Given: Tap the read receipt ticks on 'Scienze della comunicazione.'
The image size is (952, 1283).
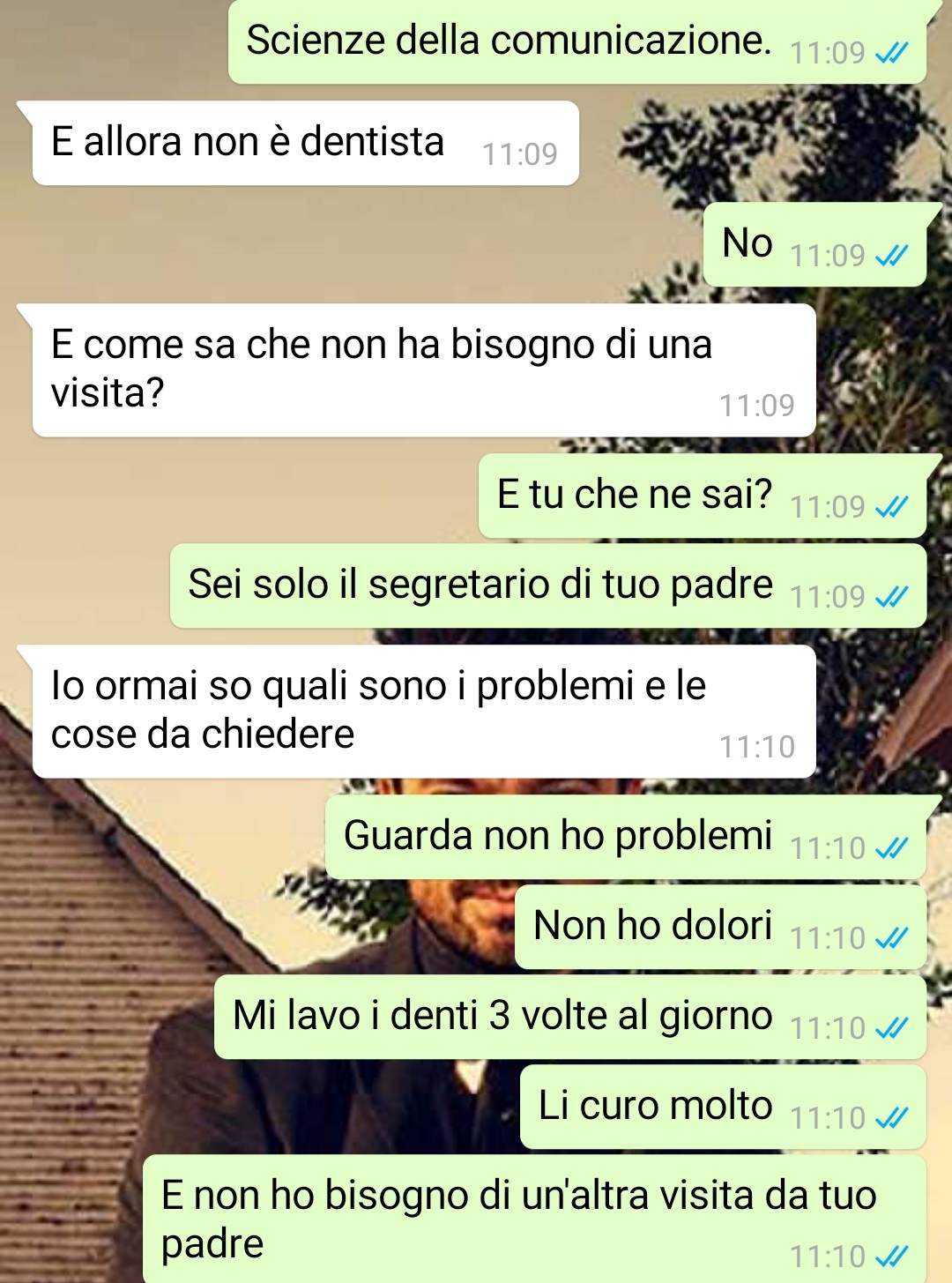Looking at the screenshot, I should 891,54.
